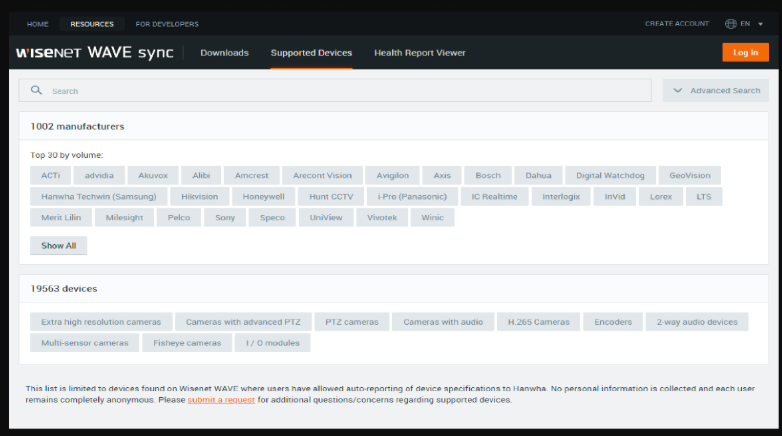Click the Create Account link
Screen dimensions: 782x436
(677, 23)
